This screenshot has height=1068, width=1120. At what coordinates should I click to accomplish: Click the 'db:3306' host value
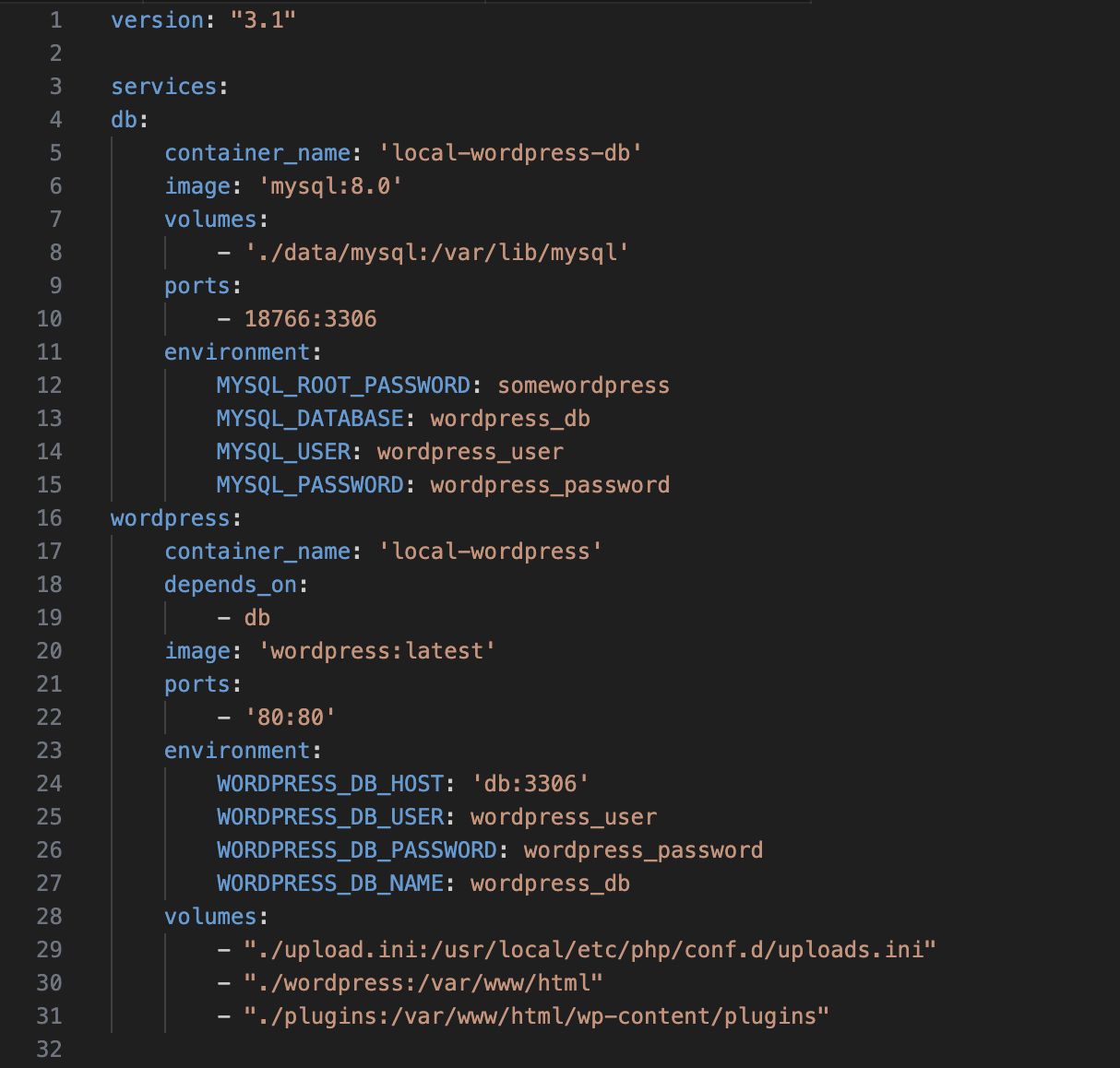click(530, 784)
